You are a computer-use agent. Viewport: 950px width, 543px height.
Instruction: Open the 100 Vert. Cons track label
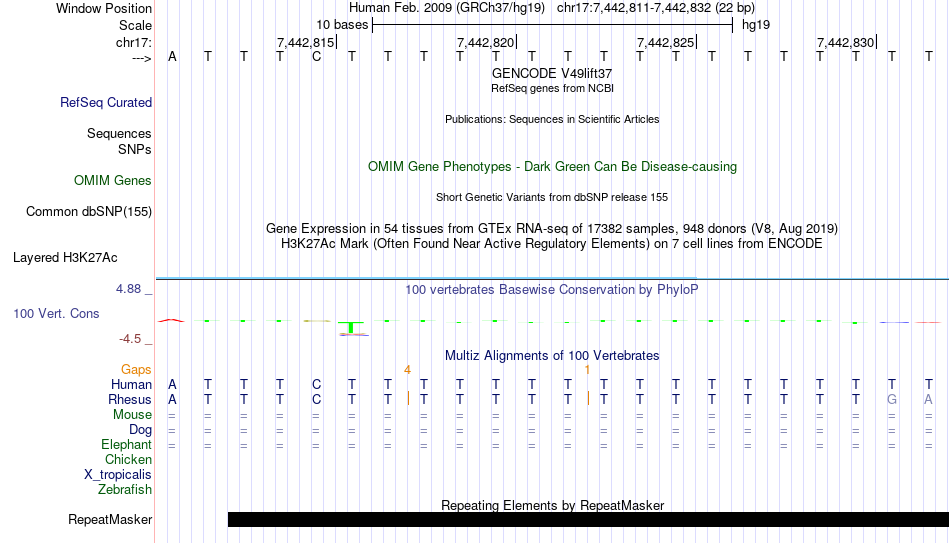pos(56,313)
